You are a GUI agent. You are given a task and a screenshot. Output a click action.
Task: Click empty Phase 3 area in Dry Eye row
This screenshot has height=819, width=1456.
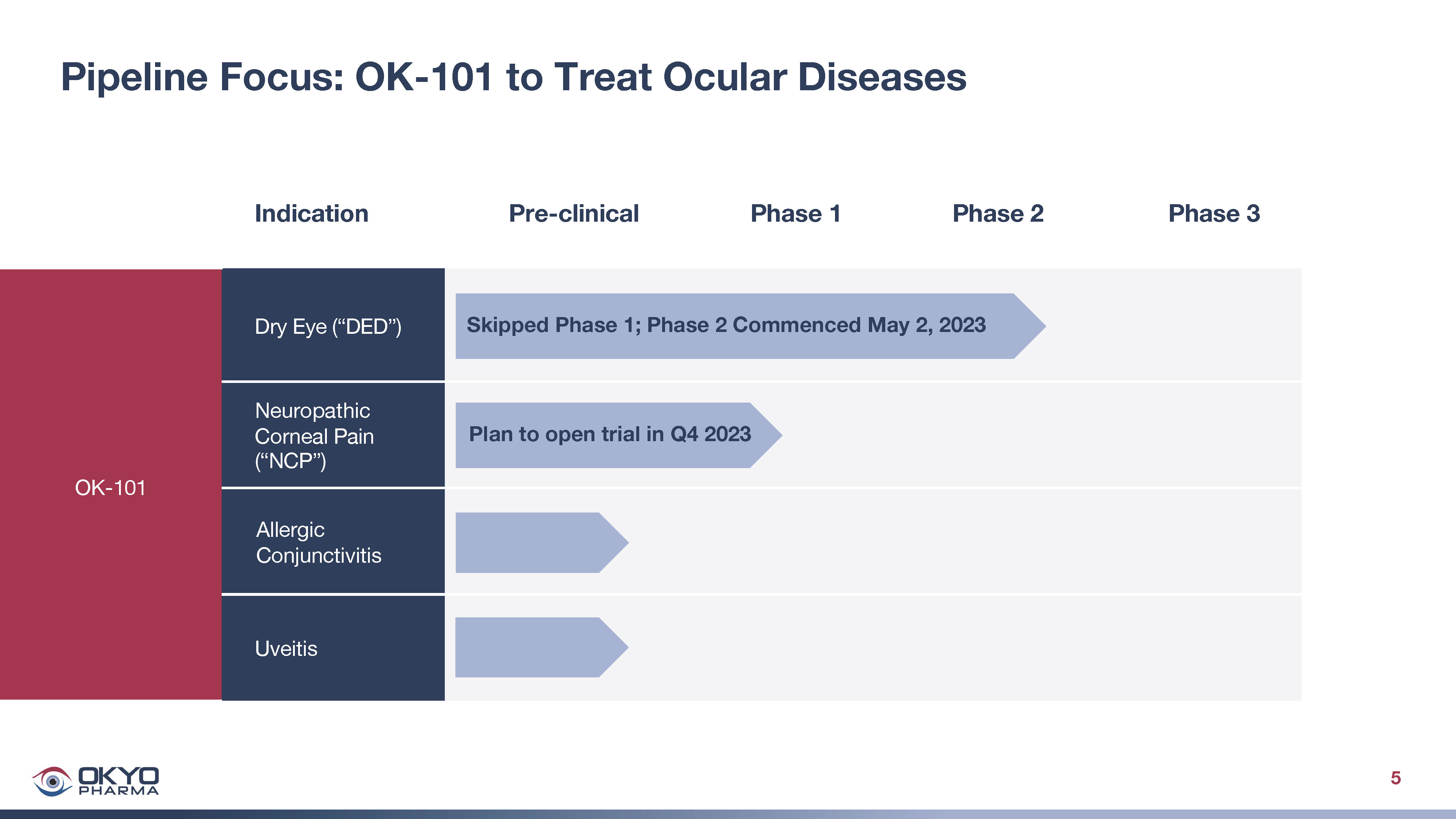click(1187, 325)
